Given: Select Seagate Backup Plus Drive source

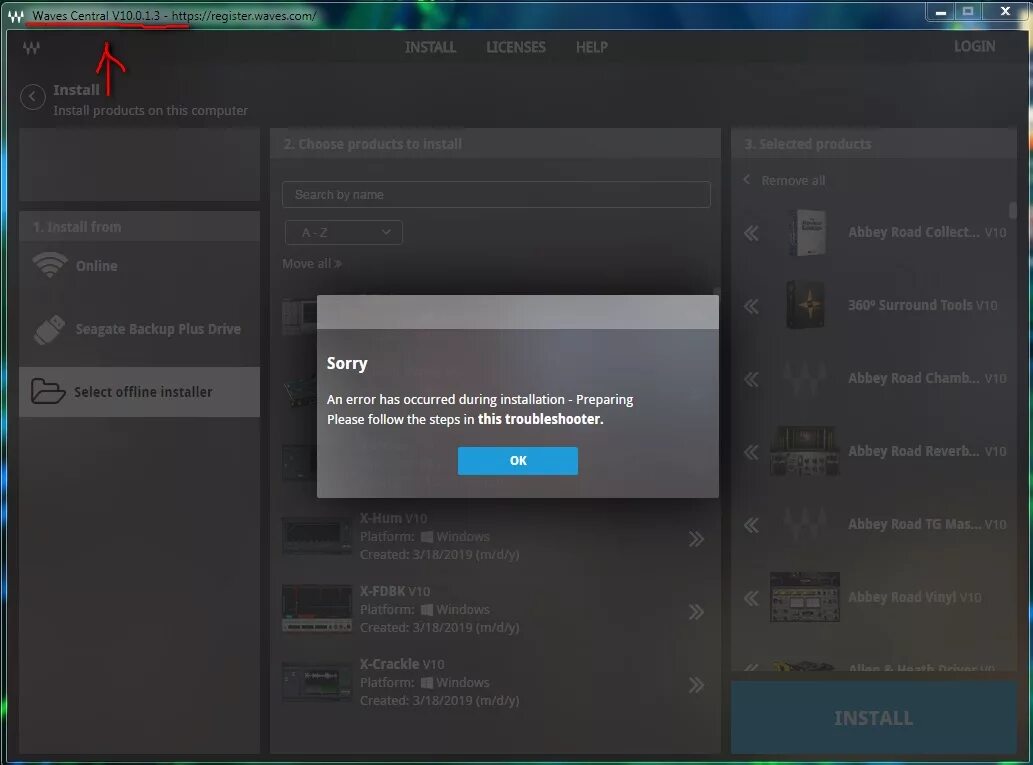Looking at the screenshot, I should tap(139, 329).
